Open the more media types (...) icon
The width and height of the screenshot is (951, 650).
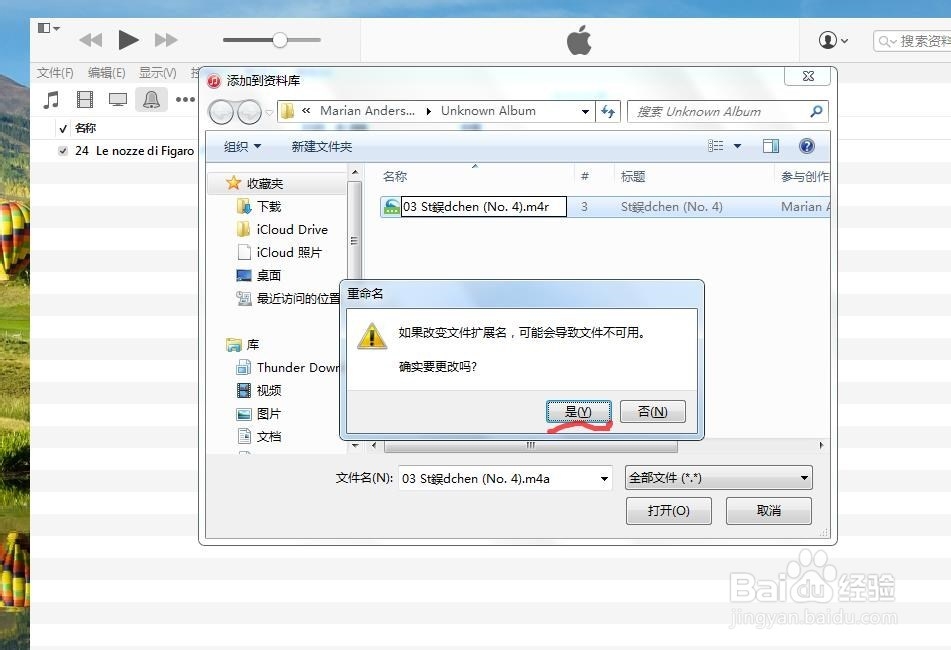[184, 98]
